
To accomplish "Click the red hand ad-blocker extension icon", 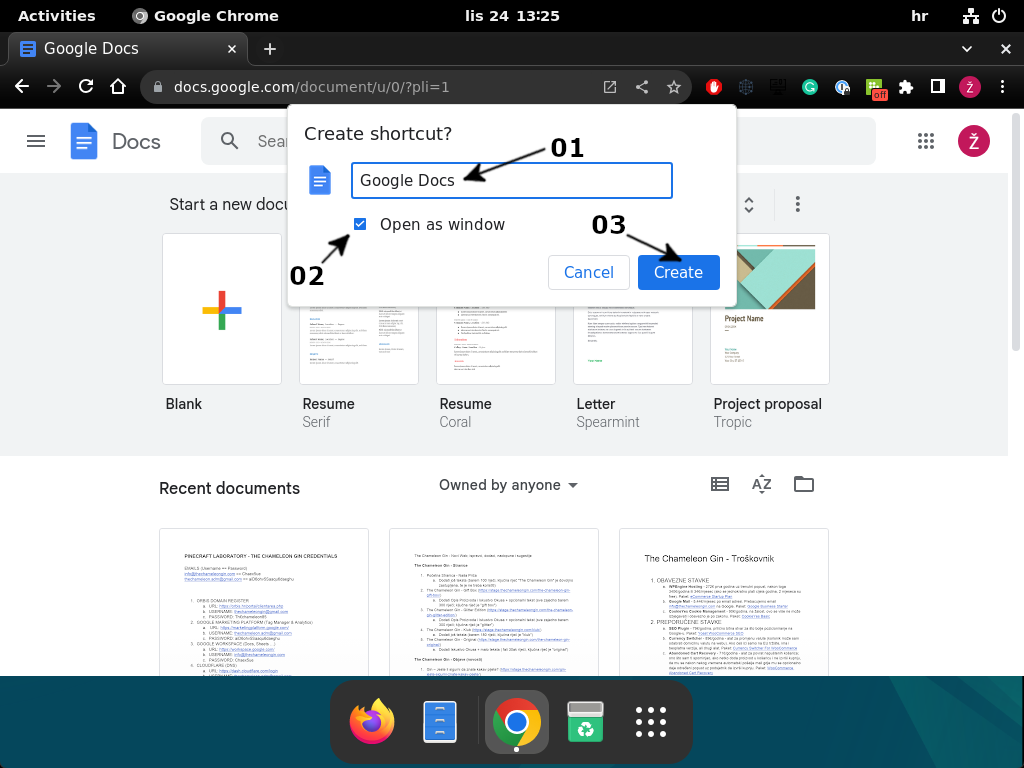I will pos(714,87).
